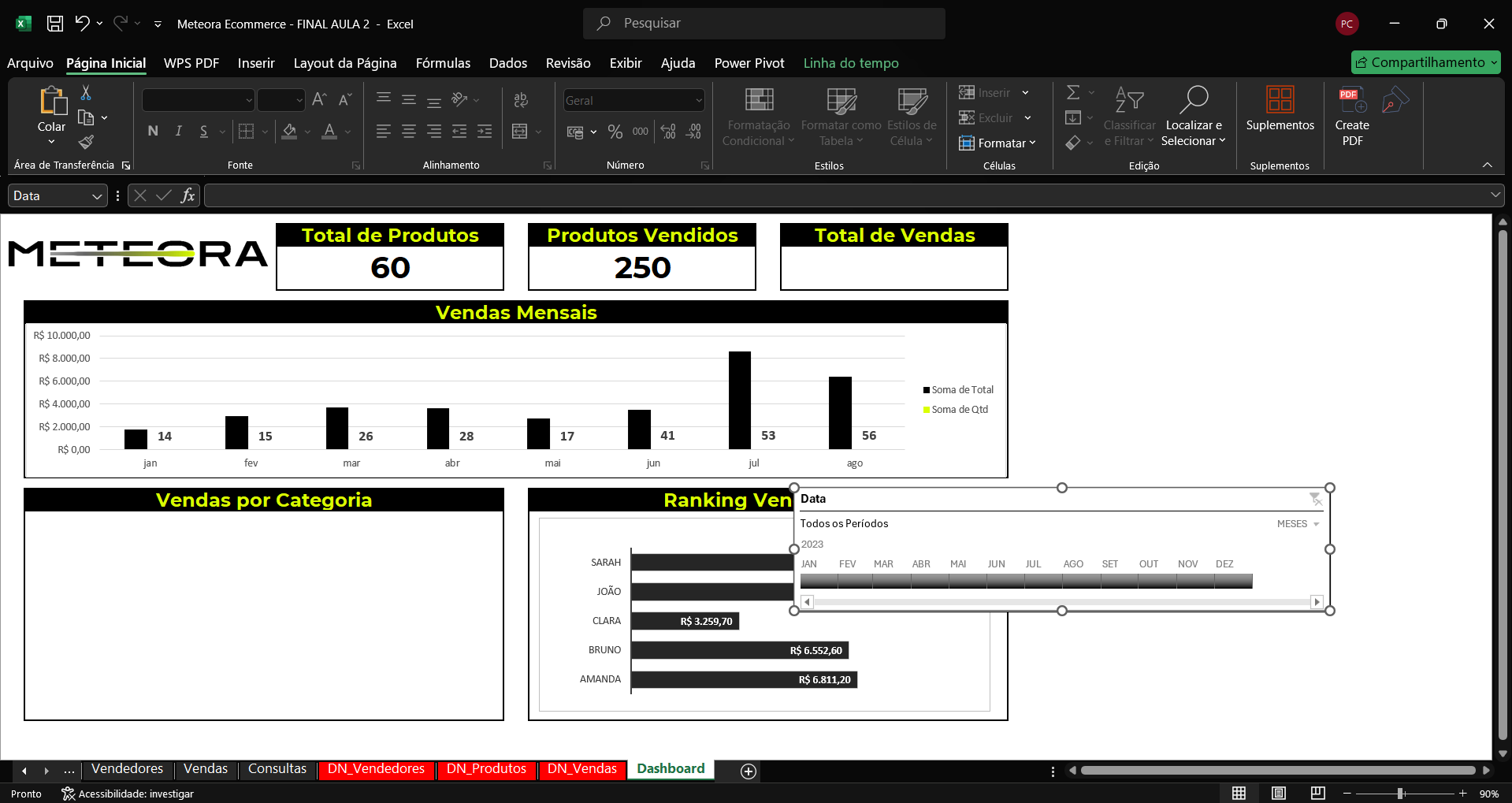Screen dimensions: 1512x803
Task: Clear filter on the Data timeline
Action: (x=1315, y=499)
